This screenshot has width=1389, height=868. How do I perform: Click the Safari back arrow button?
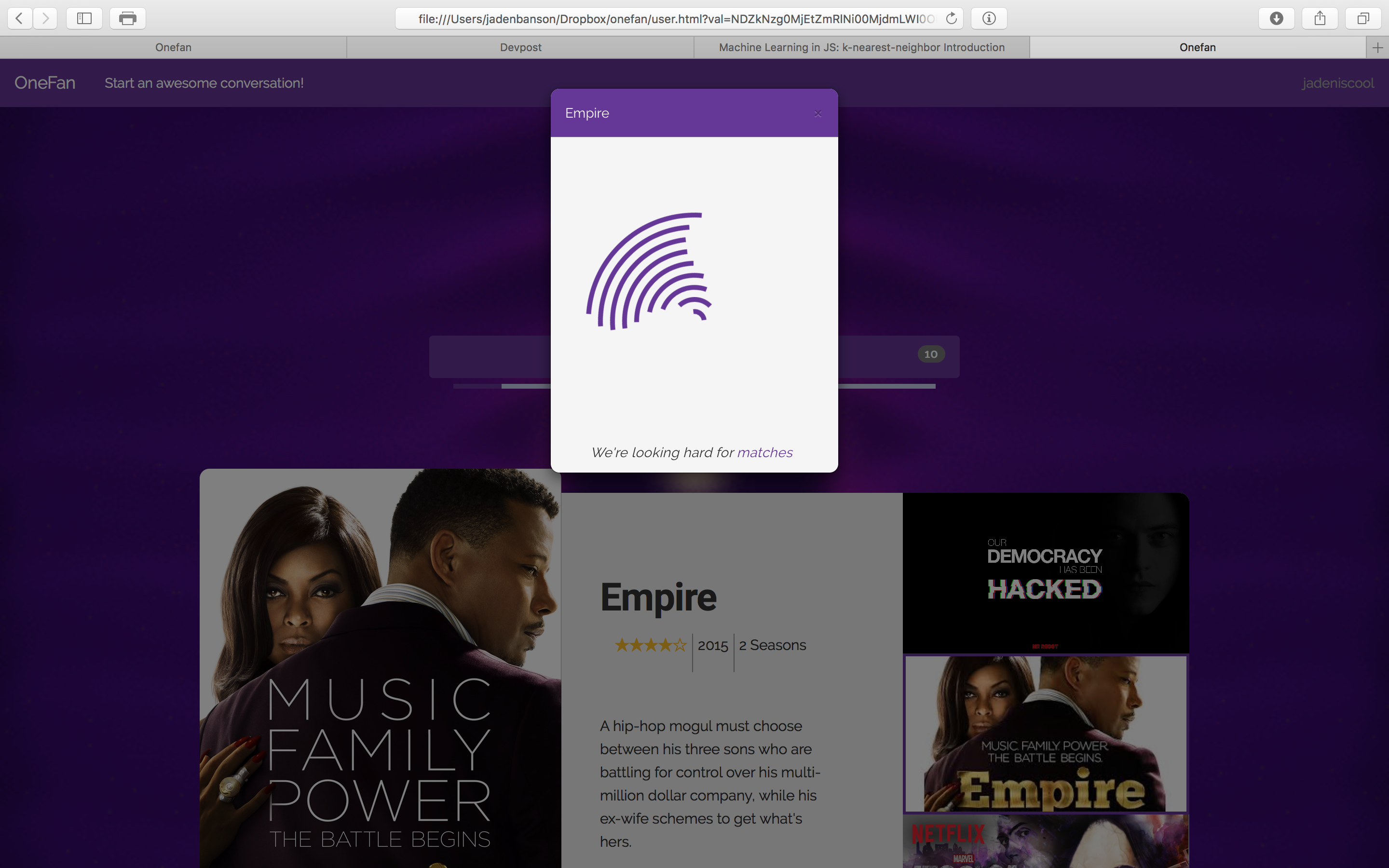(19, 18)
